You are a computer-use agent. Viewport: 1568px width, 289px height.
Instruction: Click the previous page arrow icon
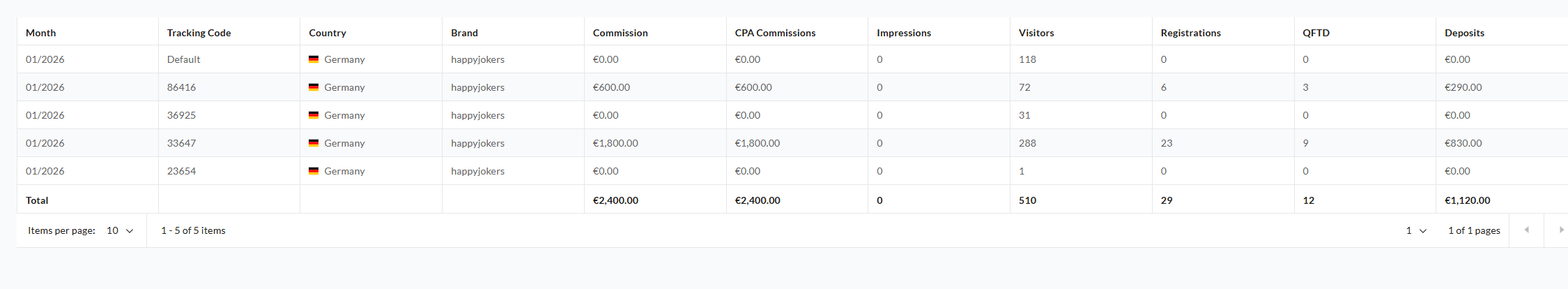(1526, 230)
